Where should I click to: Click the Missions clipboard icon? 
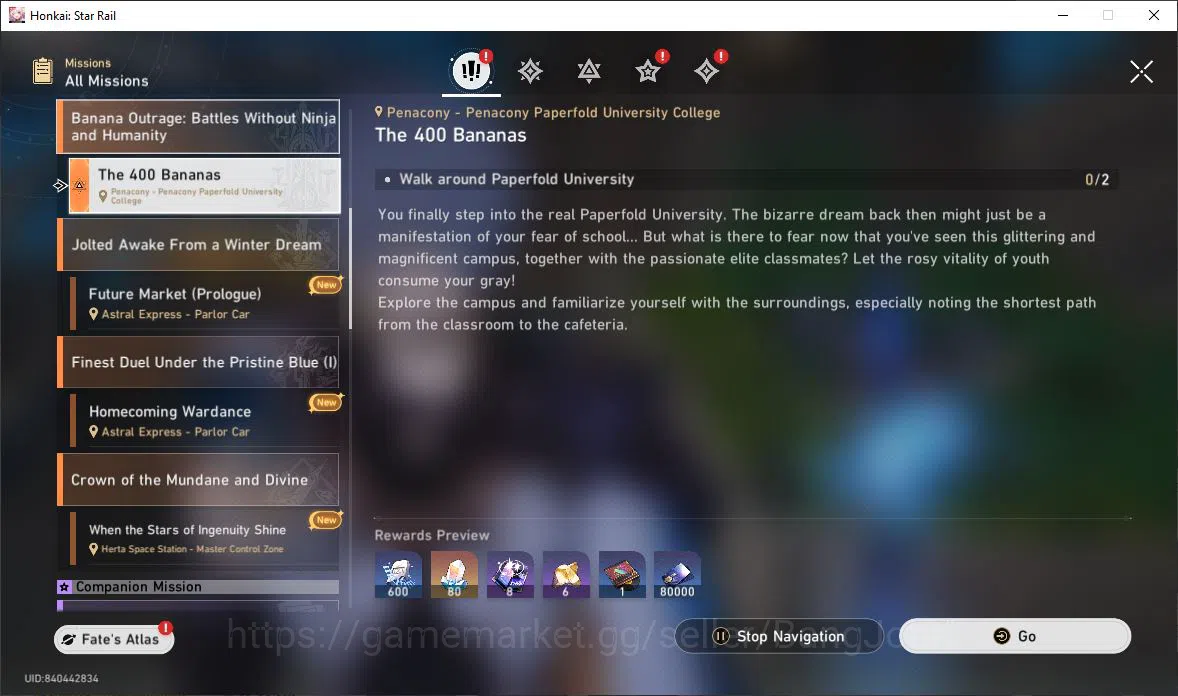(43, 71)
